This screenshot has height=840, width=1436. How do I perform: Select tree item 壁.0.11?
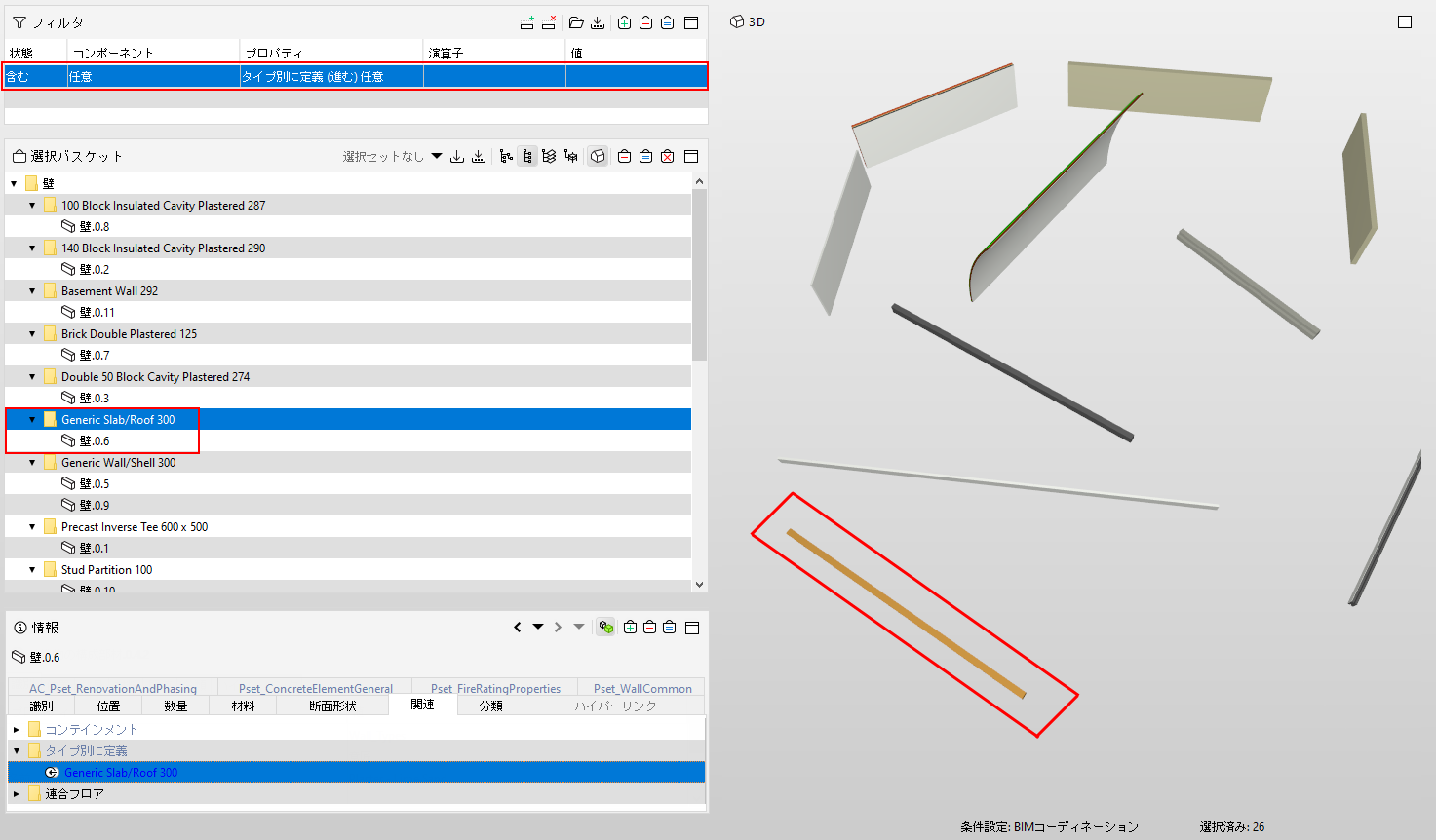pyautogui.click(x=97, y=312)
